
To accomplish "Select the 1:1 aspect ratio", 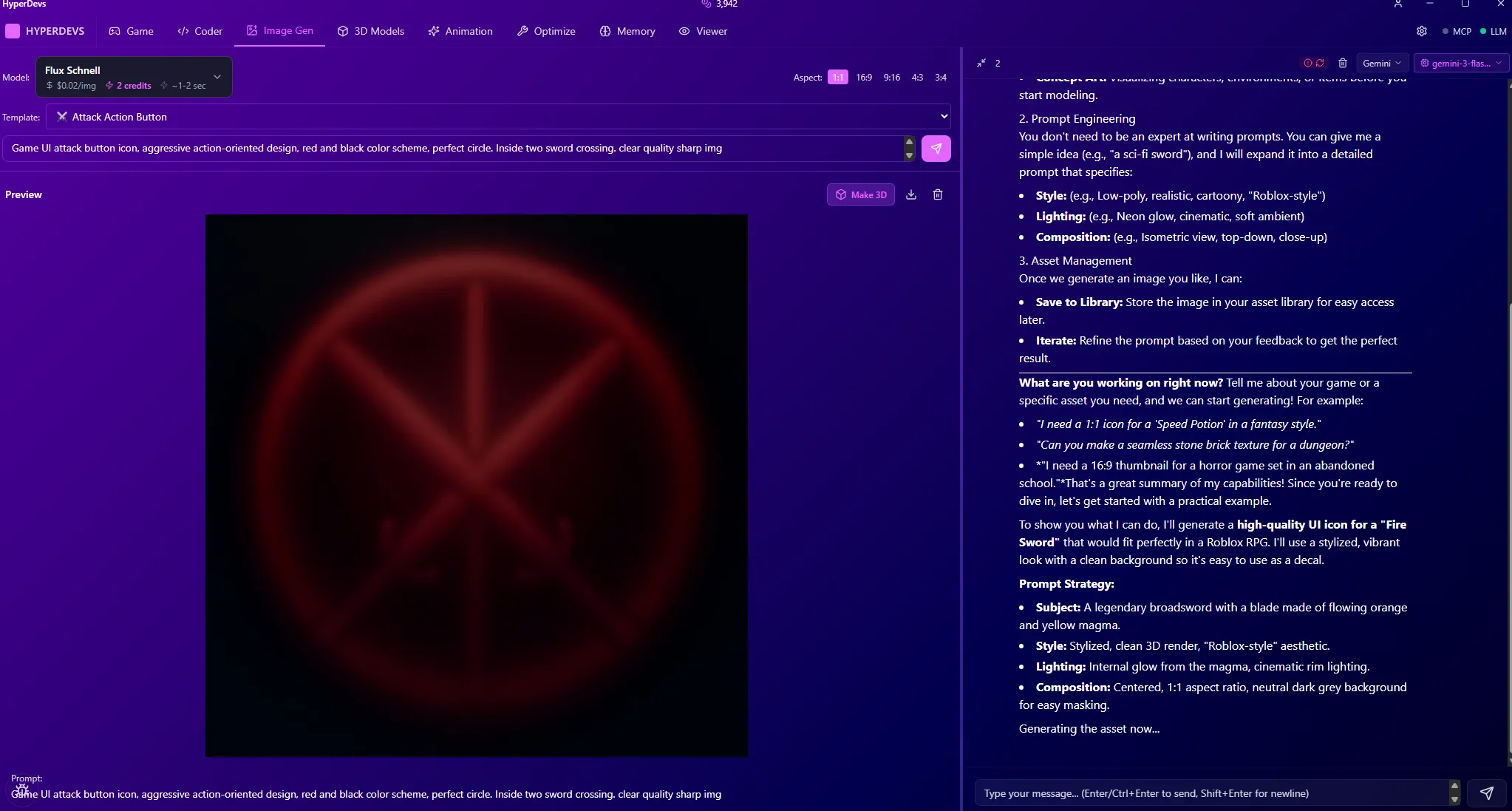I will pyautogui.click(x=837, y=77).
